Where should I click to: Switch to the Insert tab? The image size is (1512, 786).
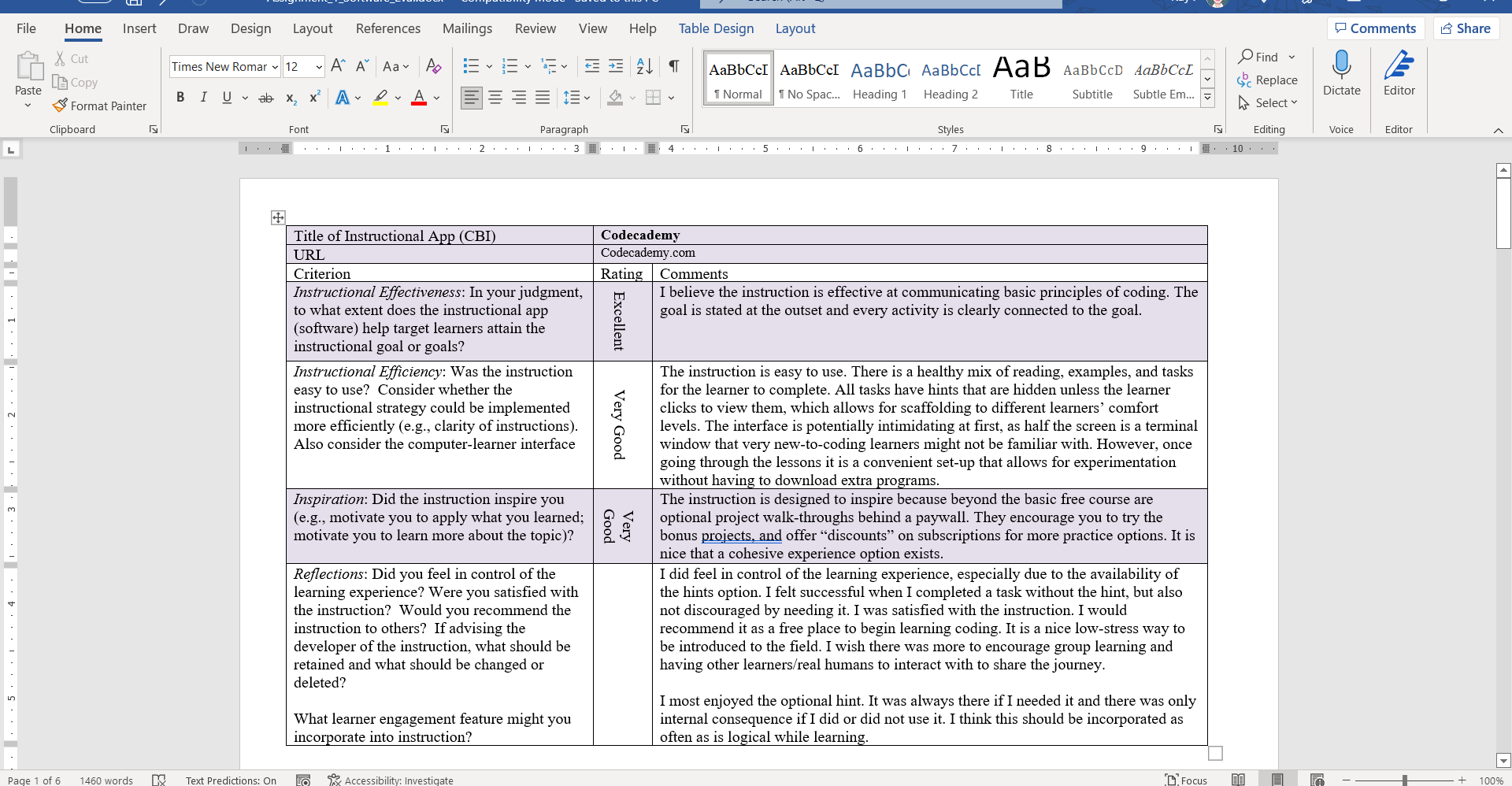[139, 28]
